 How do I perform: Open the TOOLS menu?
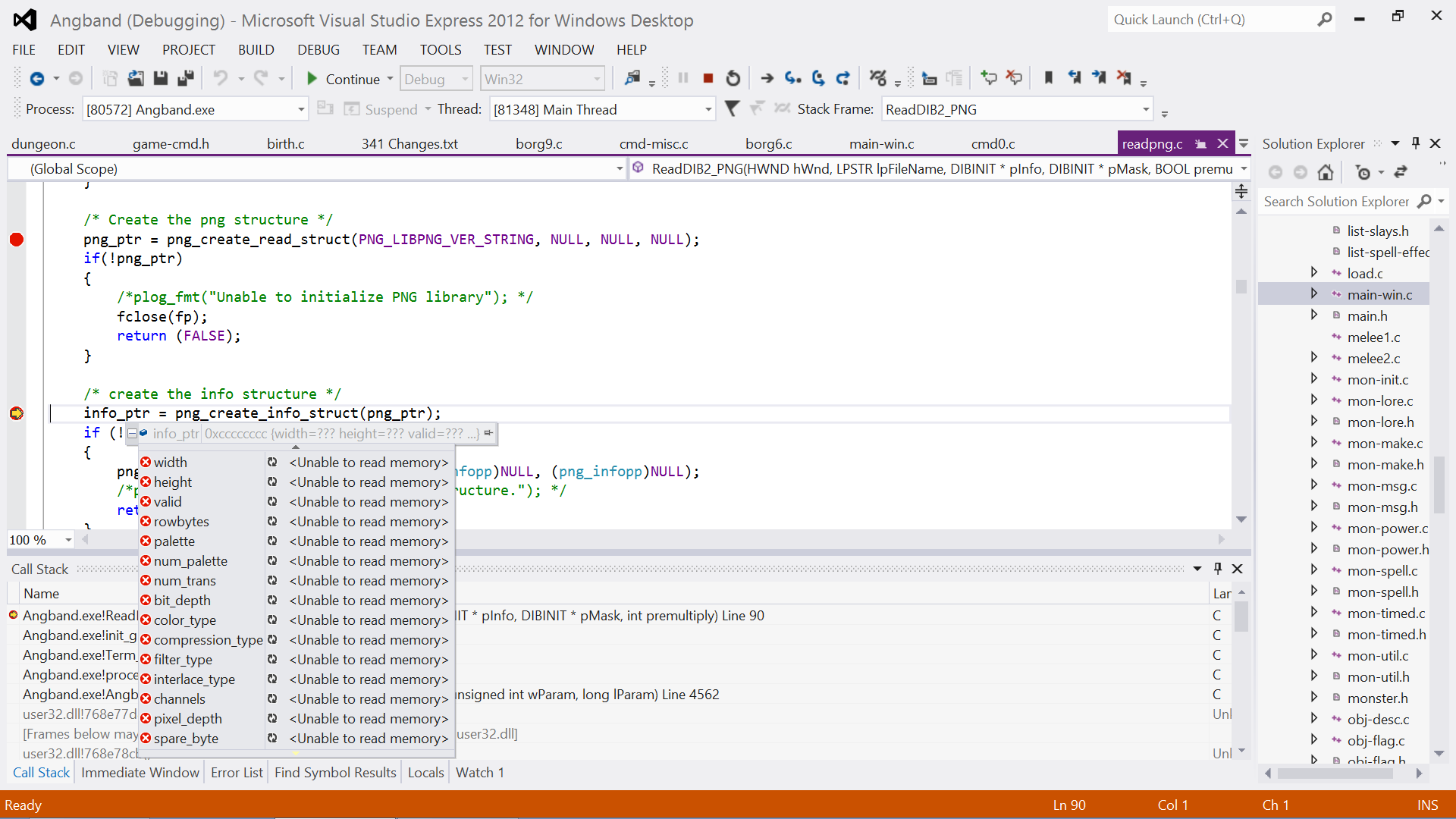click(x=441, y=50)
